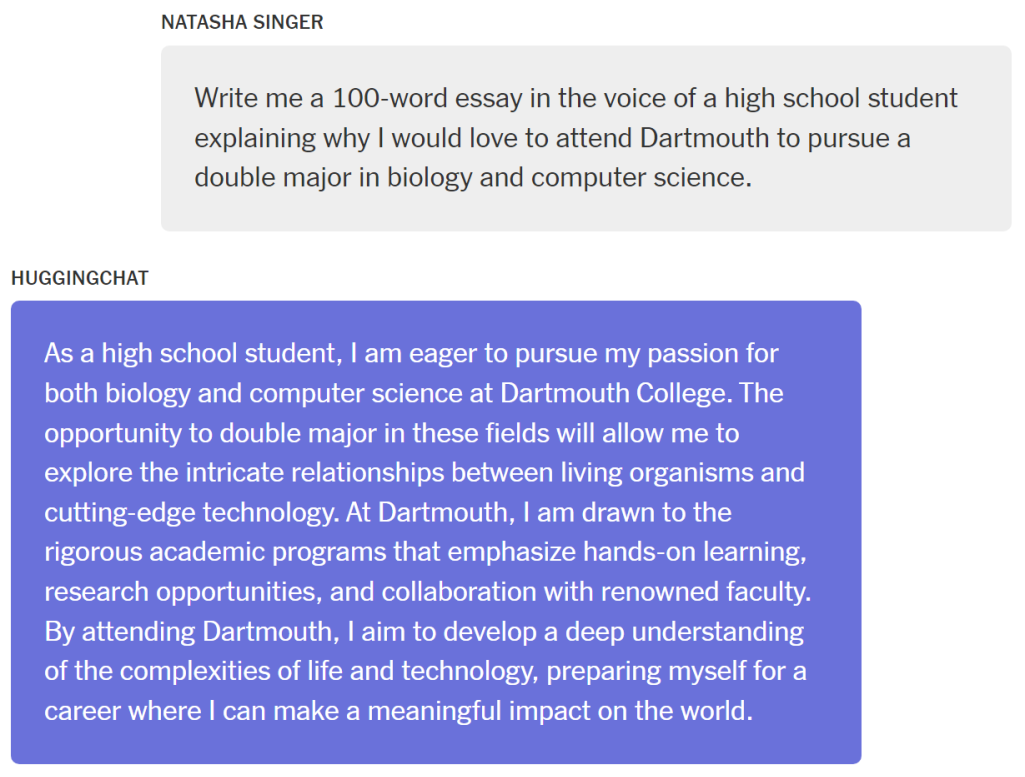
Task: Click 'computer science.' ending the prompt
Action: click(641, 178)
